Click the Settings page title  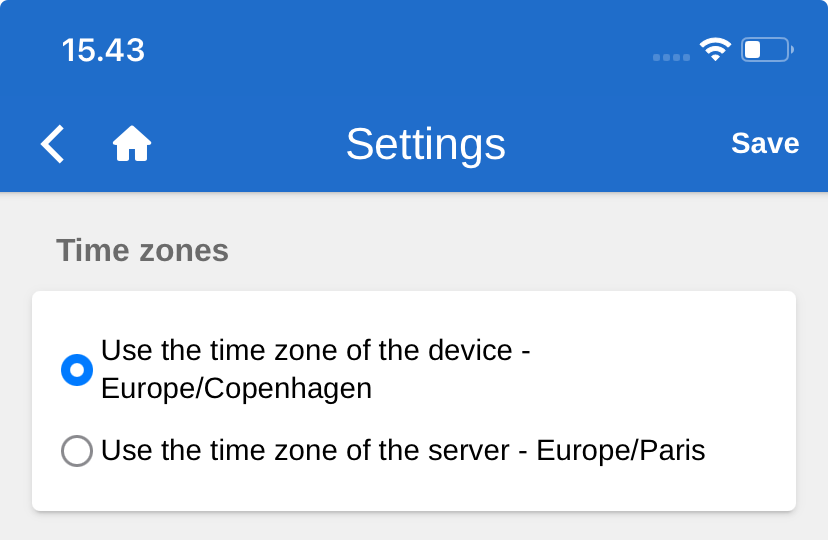[425, 144]
